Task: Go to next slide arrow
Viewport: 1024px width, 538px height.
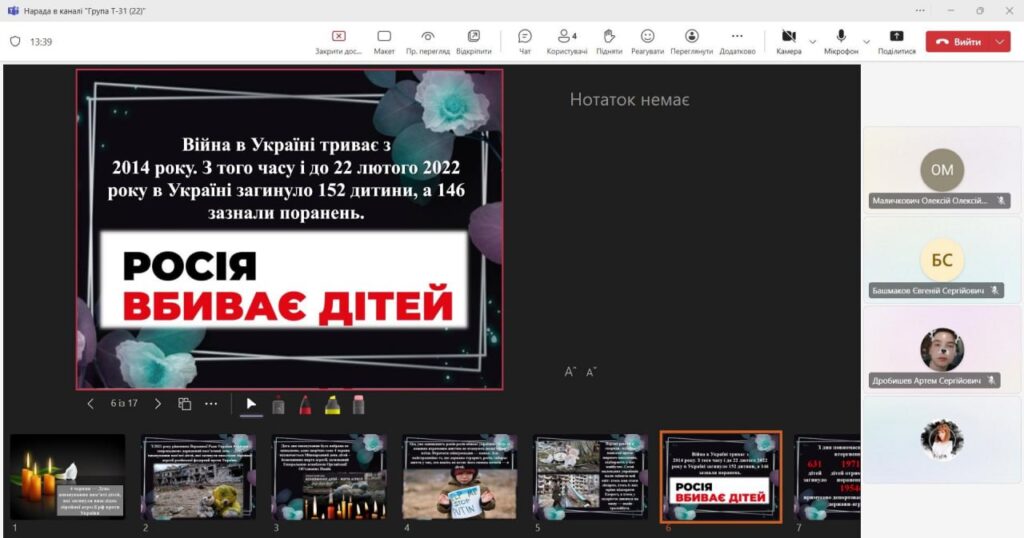Action: click(157, 404)
